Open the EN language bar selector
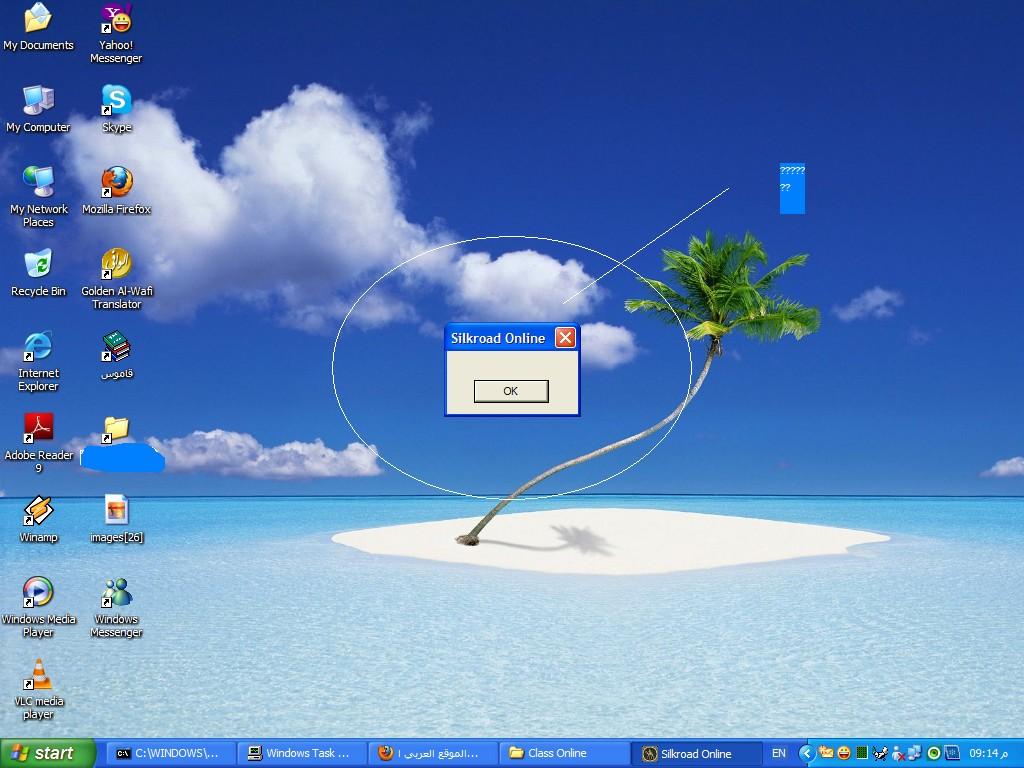 coord(779,753)
